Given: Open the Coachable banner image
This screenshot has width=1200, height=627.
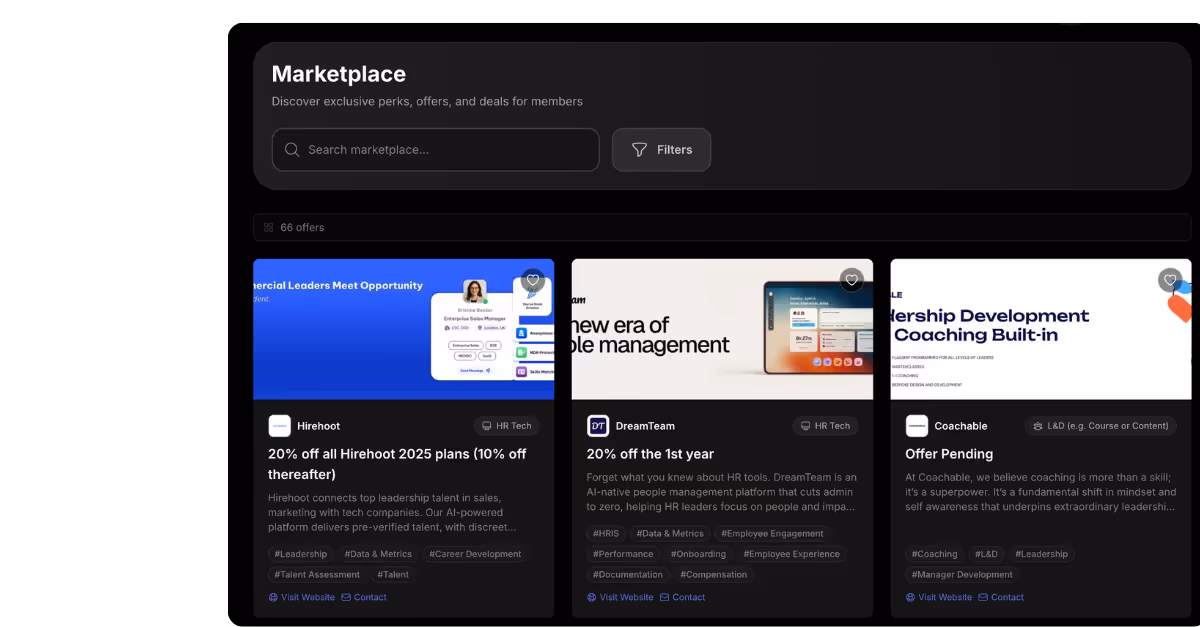Looking at the screenshot, I should [x=1041, y=329].
